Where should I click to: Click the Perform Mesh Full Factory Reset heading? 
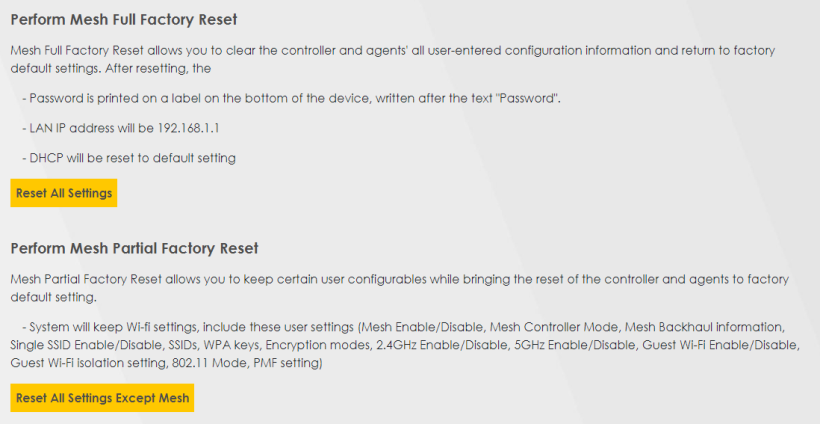130,20
